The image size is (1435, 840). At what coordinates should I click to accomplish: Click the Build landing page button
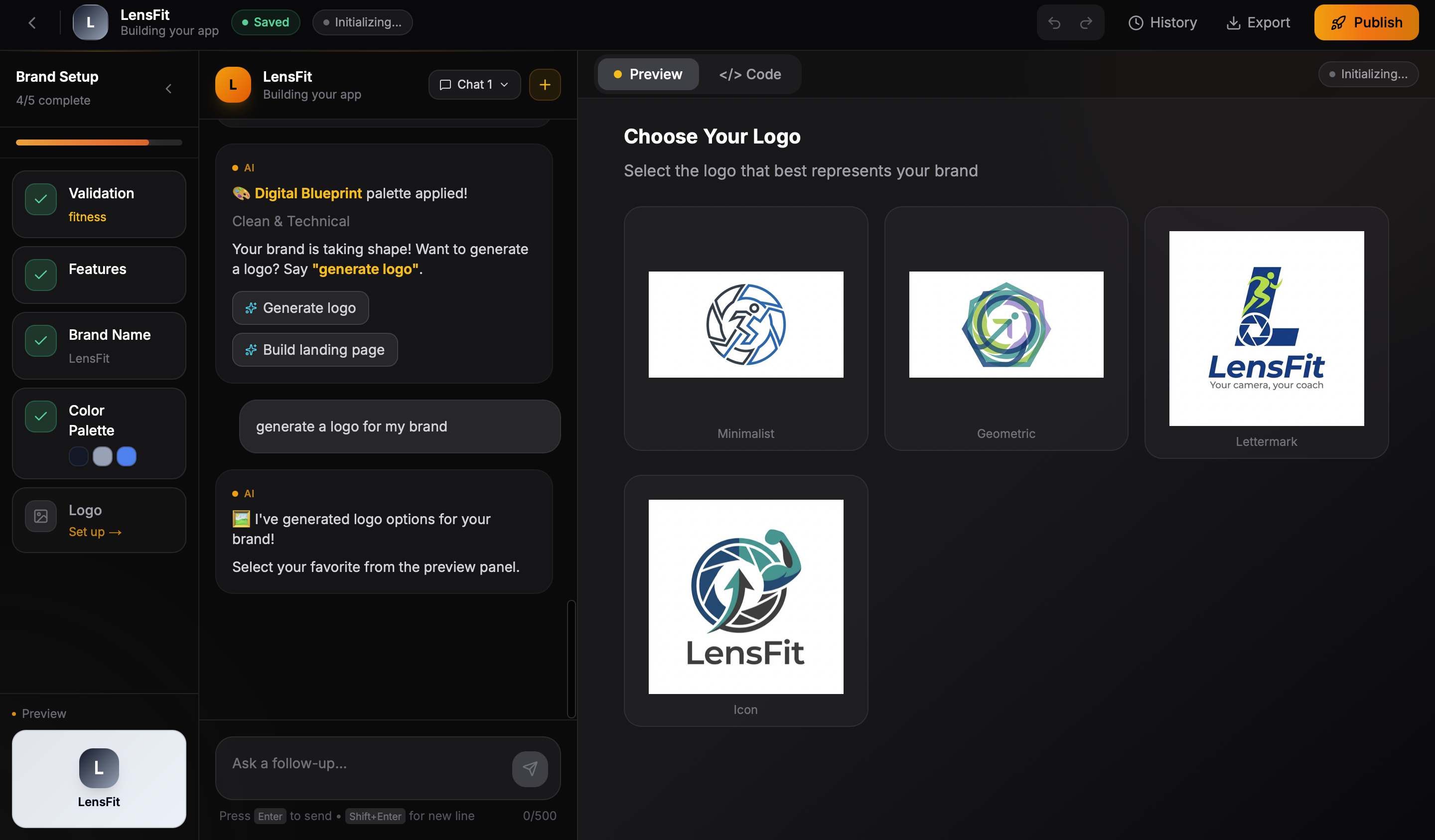point(315,350)
